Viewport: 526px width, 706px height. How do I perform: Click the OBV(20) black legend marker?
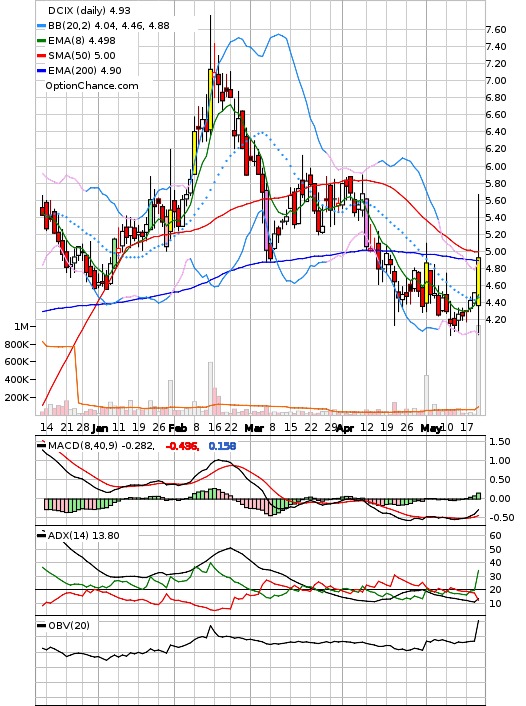(x=41, y=625)
